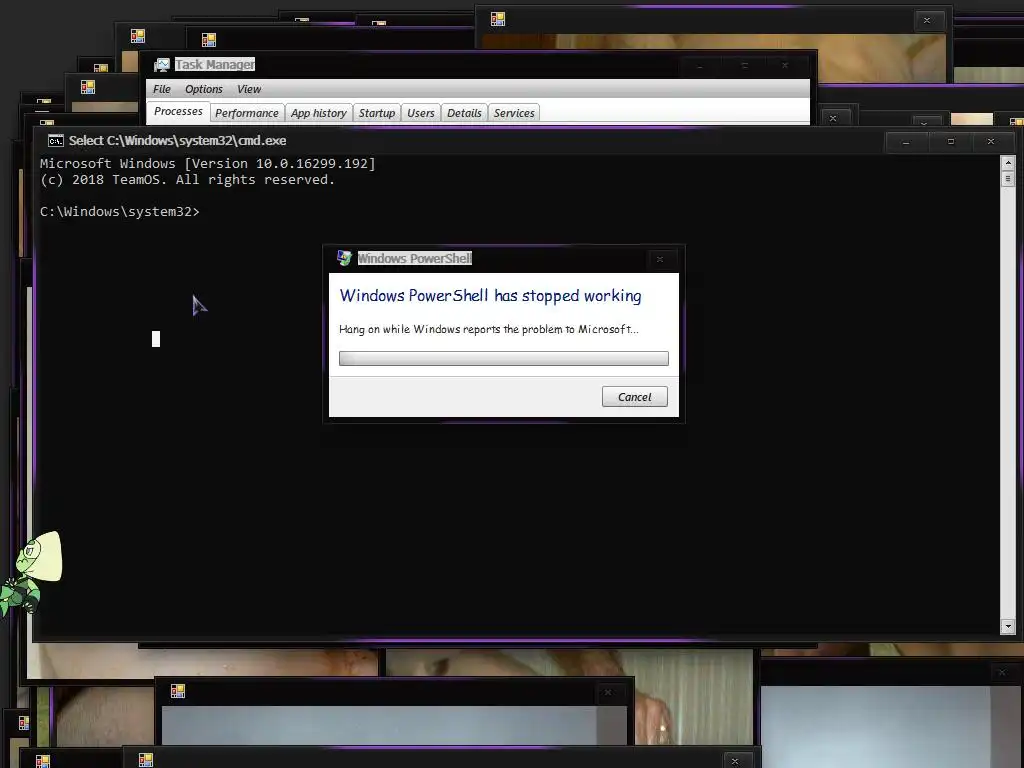The image size is (1024, 768).
Task: Open the File menu in Task Manager
Action: [x=161, y=89]
